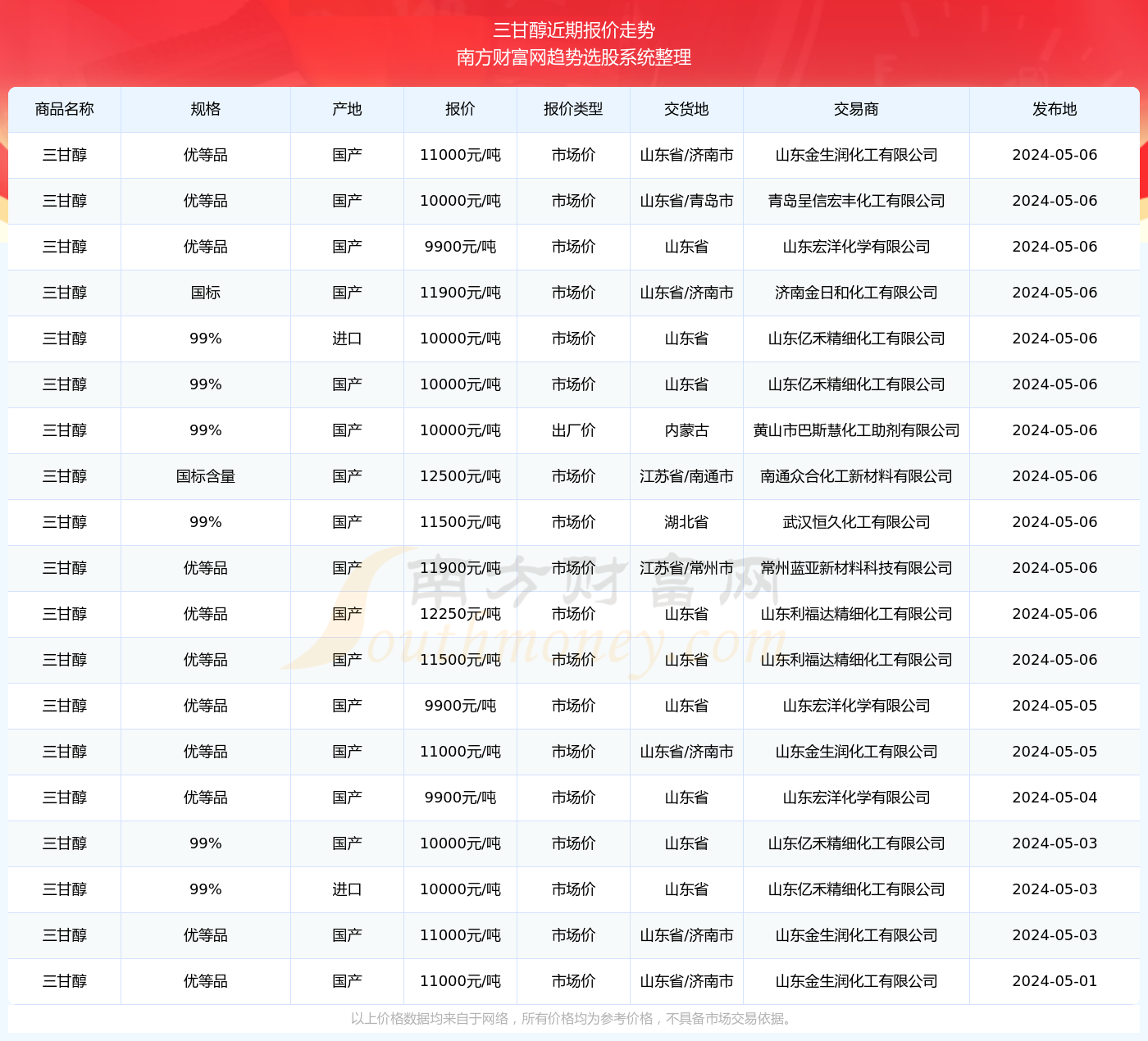This screenshot has width=1148, height=1041.
Task: Click 11500元/吨 in the 武汉恒久化工 row
Action: 460,522
